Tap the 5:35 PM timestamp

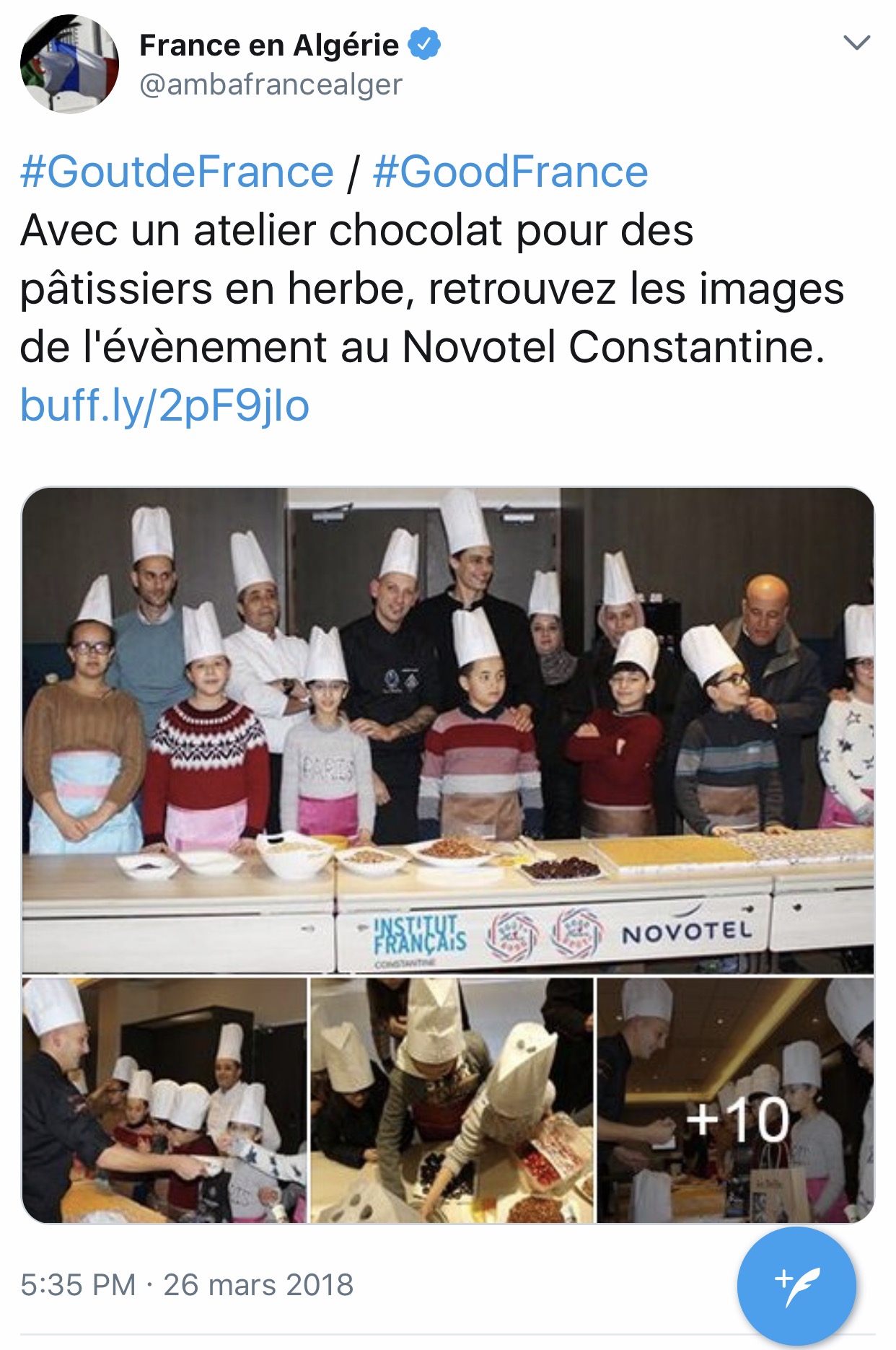[x=78, y=1285]
